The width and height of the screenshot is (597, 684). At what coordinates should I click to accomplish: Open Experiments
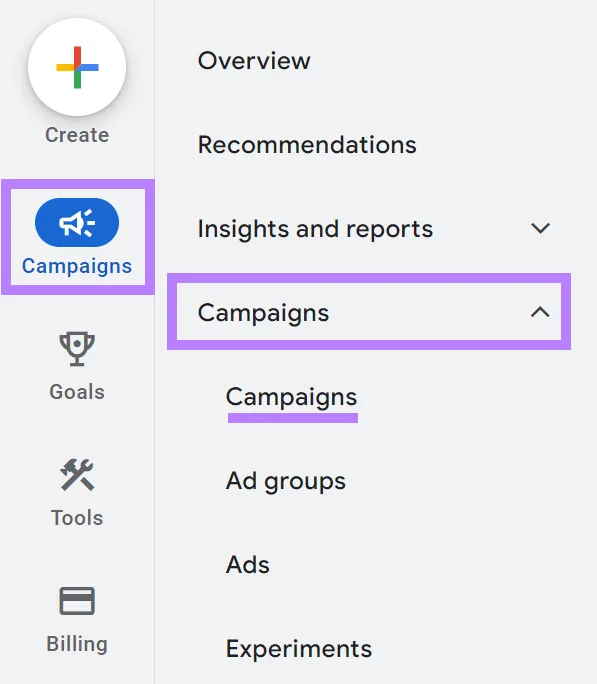pyautogui.click(x=299, y=649)
